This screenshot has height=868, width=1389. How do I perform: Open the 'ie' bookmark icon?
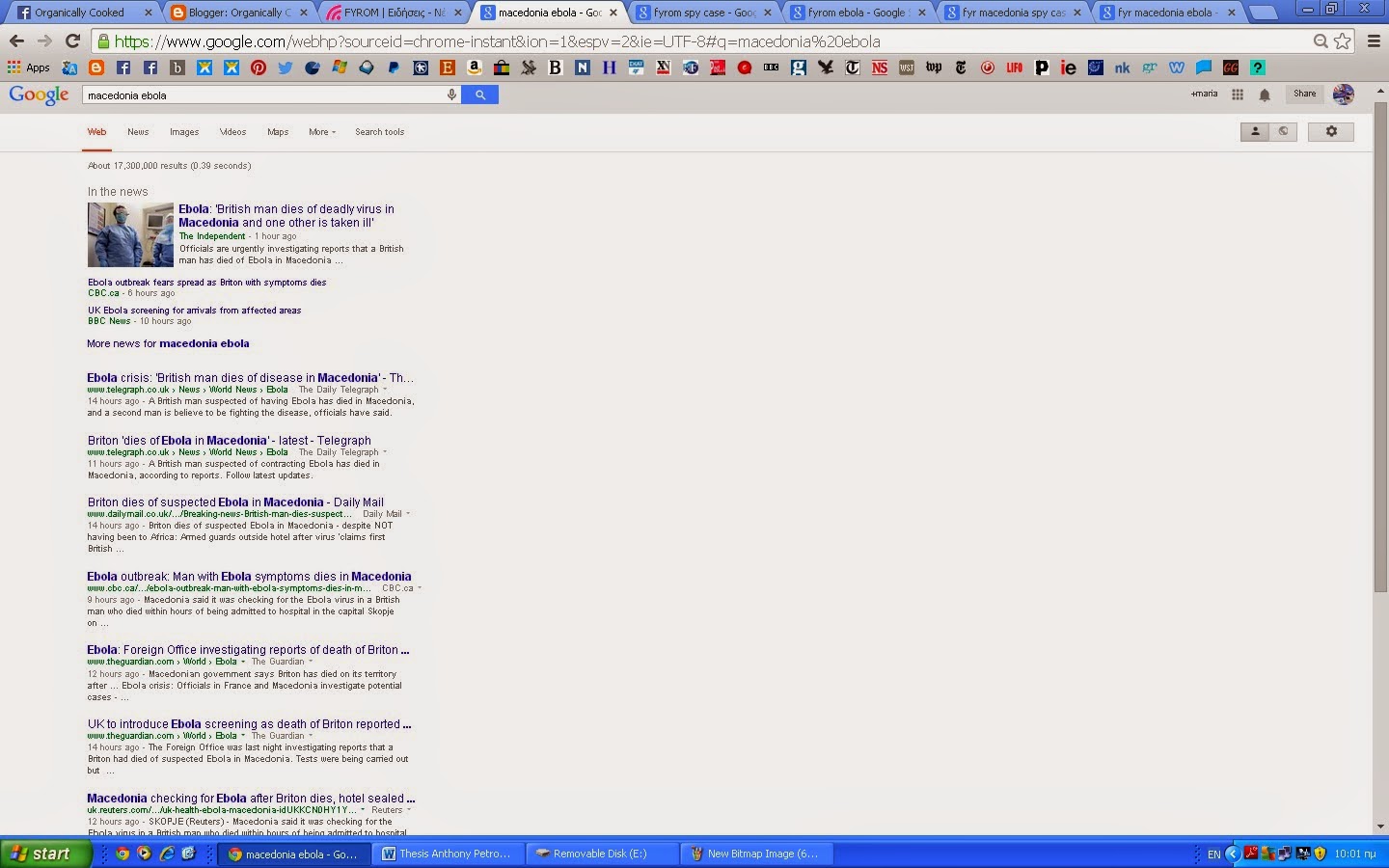point(1068,68)
